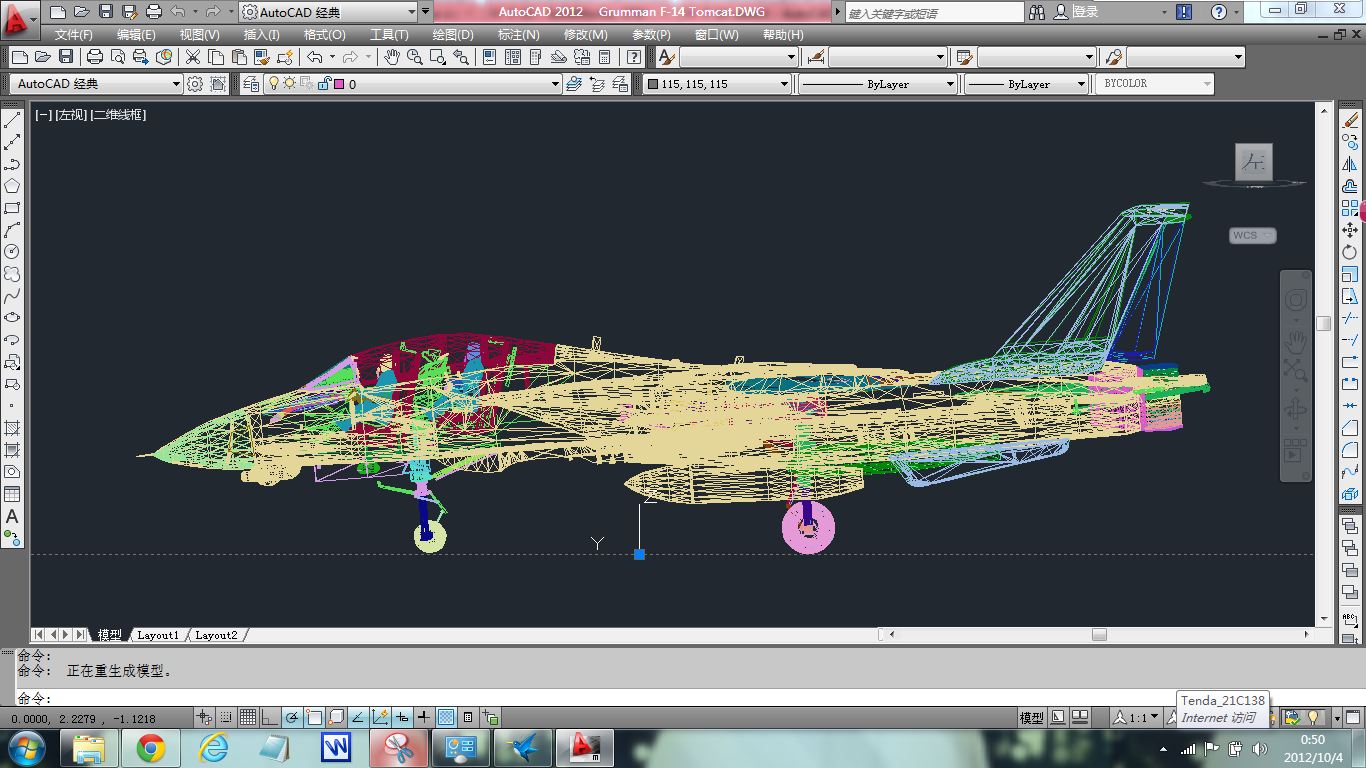Image resolution: width=1366 pixels, height=768 pixels.
Task: Toggle Ortho Mode in status bar
Action: (x=270, y=717)
